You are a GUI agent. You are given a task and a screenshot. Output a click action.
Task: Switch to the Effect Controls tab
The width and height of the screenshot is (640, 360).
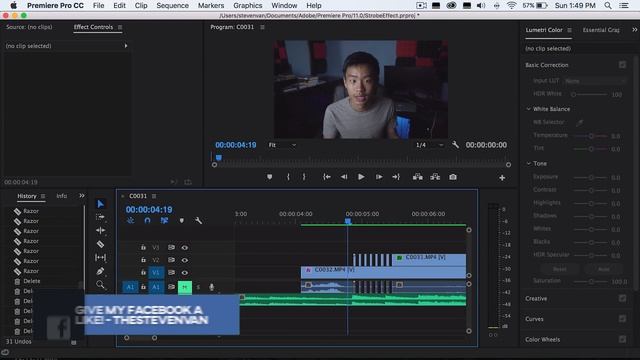(93, 27)
